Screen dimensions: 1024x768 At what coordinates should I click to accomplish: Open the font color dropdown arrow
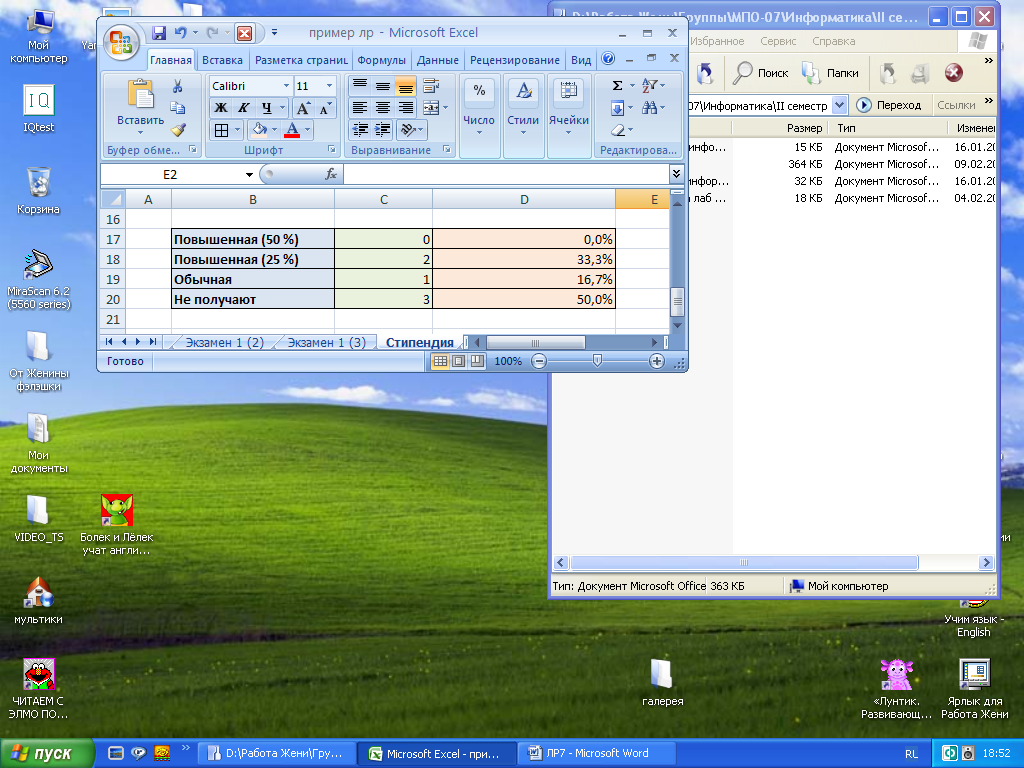(x=308, y=130)
